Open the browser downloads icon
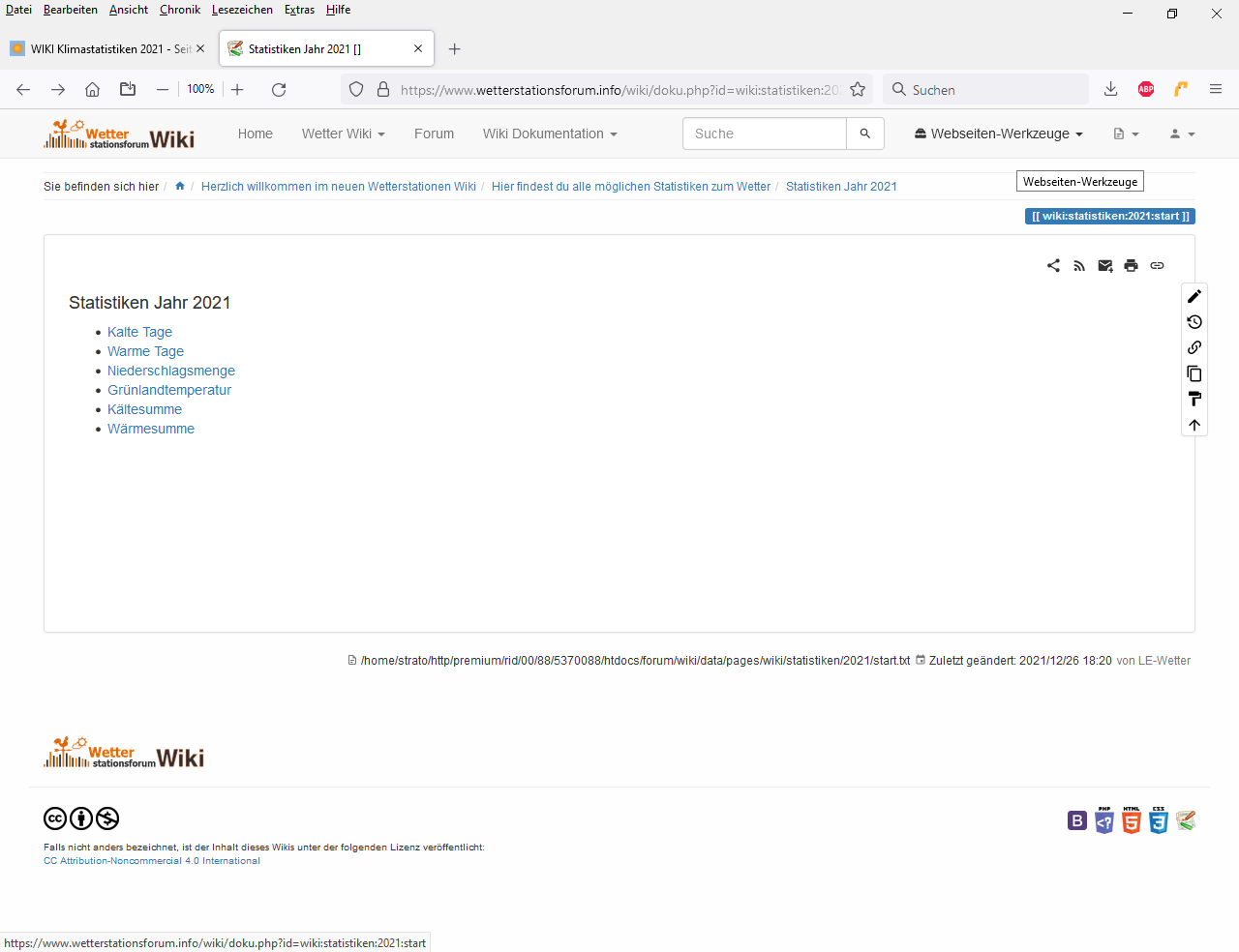This screenshot has height=952, width=1239. click(x=1111, y=89)
